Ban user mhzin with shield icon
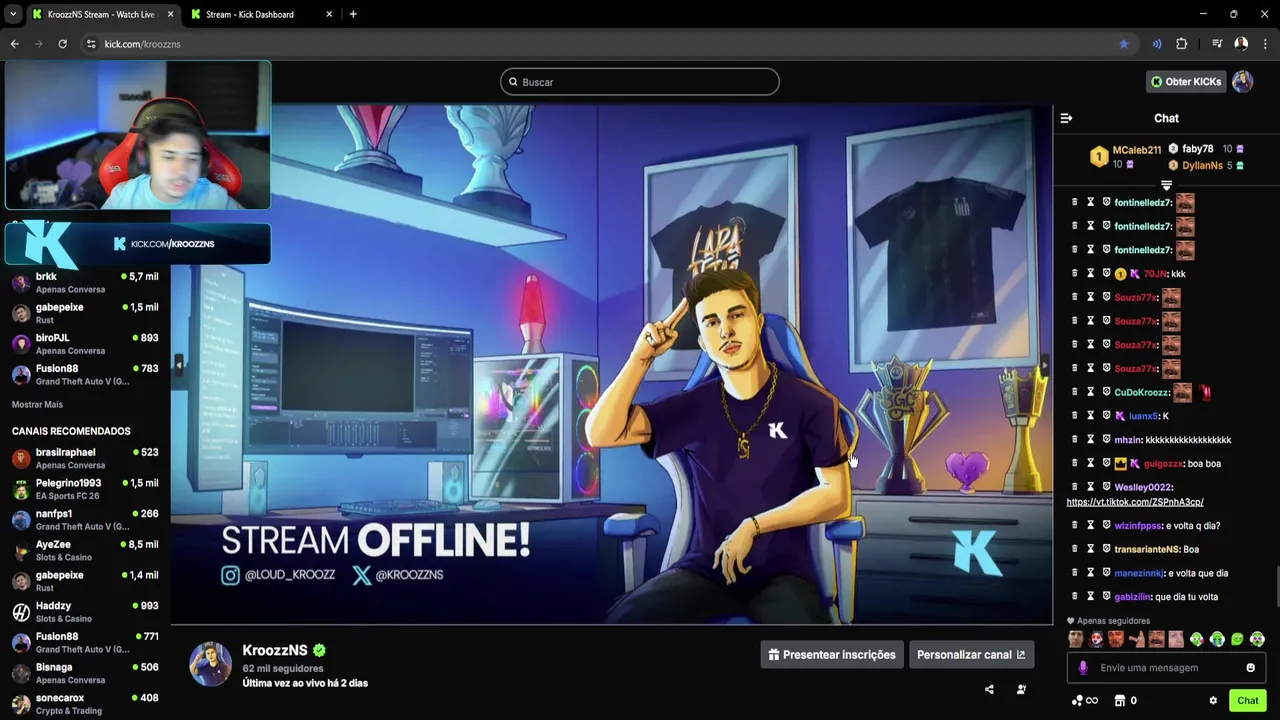This screenshot has width=1280, height=720. [1106, 439]
